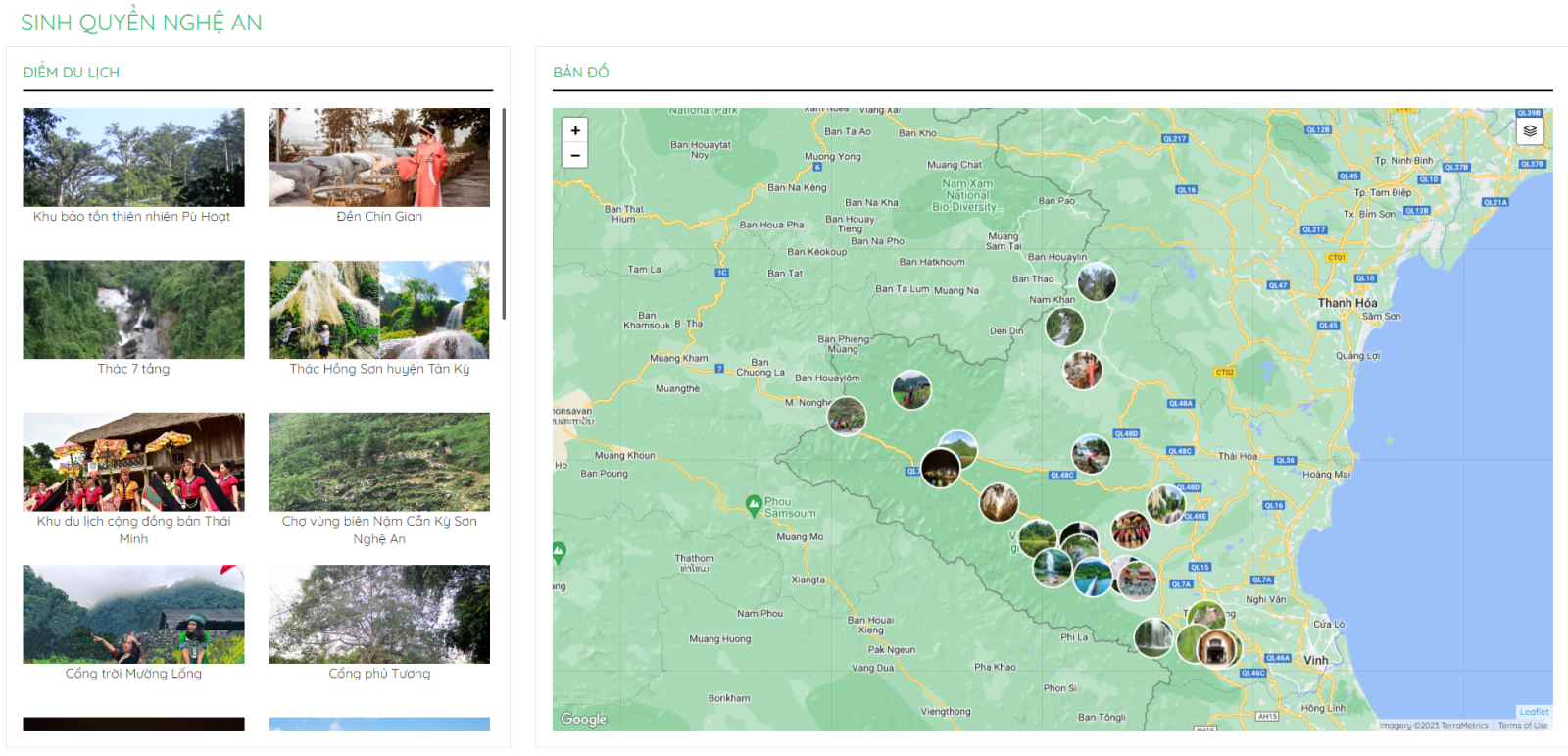Select the marker near Ban Houaylôm
Screen dimensions: 1568x756
[911, 390]
